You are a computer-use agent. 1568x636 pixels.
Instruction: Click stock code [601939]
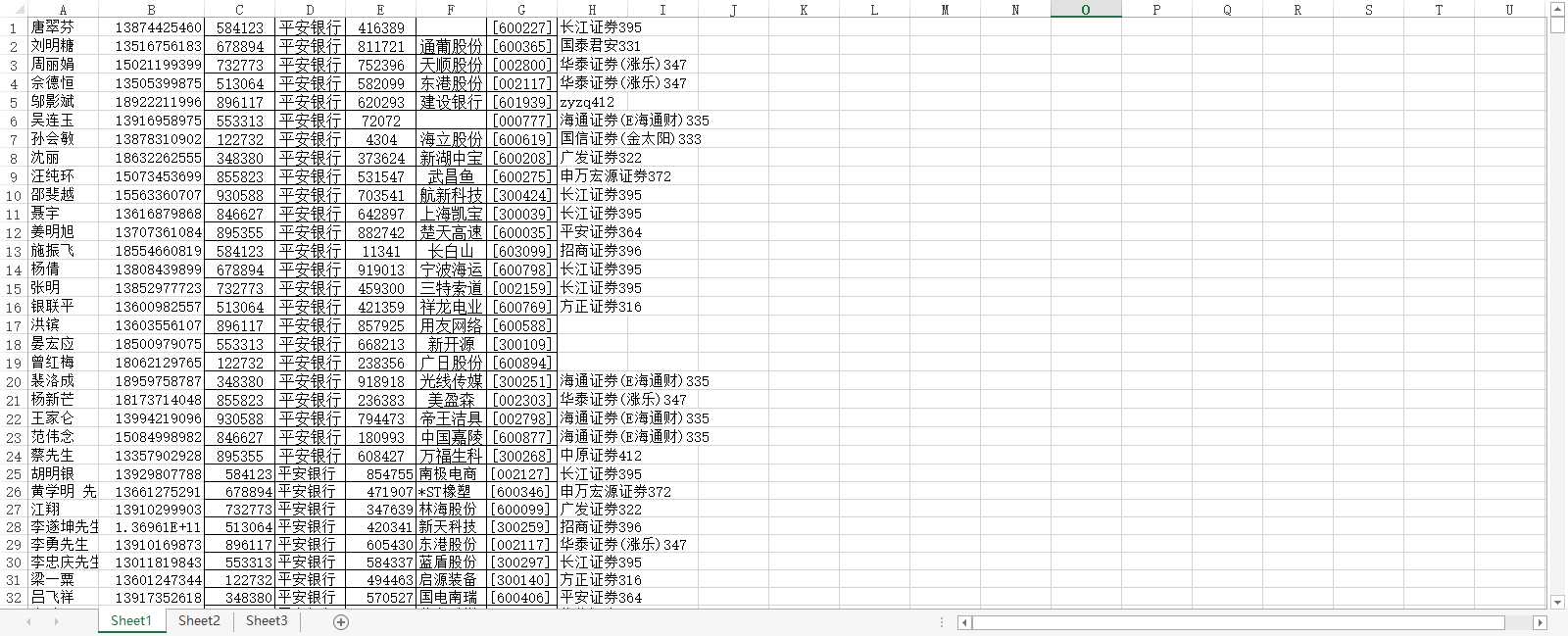point(521,102)
